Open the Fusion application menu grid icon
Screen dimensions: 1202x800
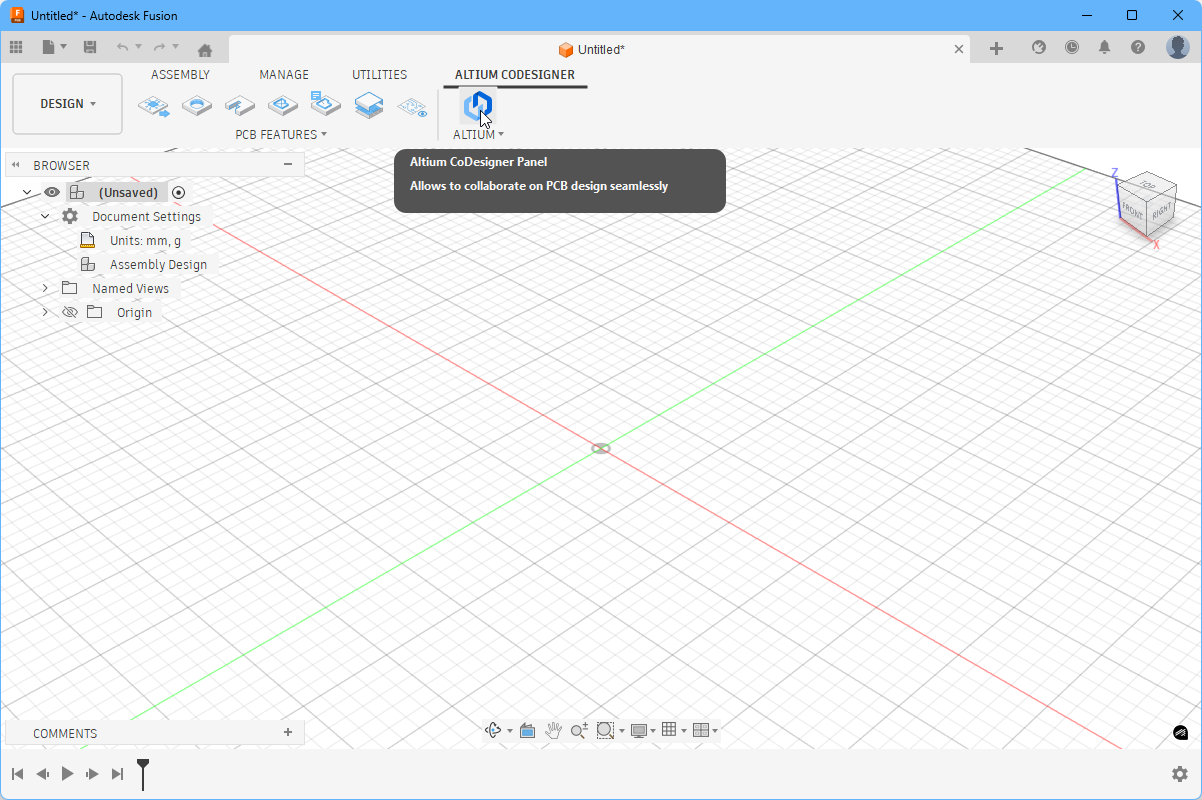[16, 47]
